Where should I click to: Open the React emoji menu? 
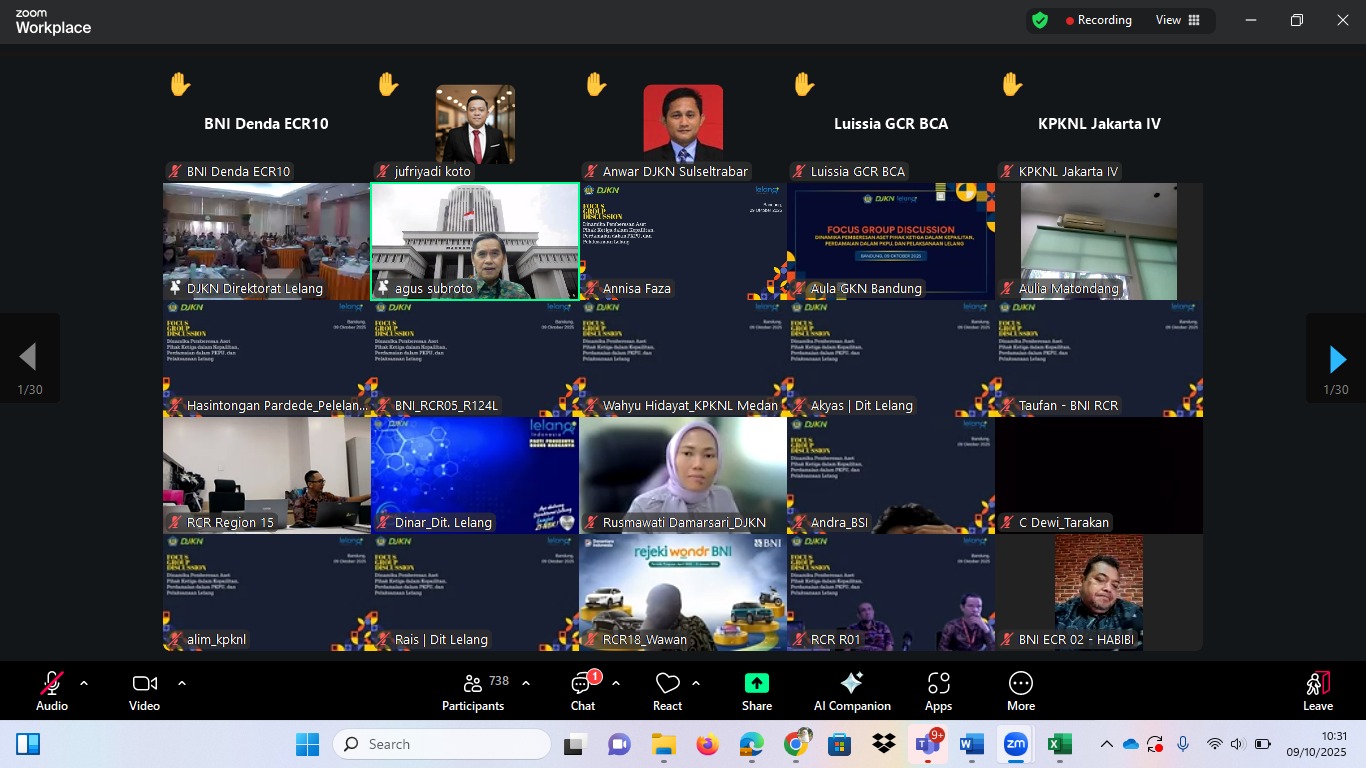pyautogui.click(x=667, y=691)
